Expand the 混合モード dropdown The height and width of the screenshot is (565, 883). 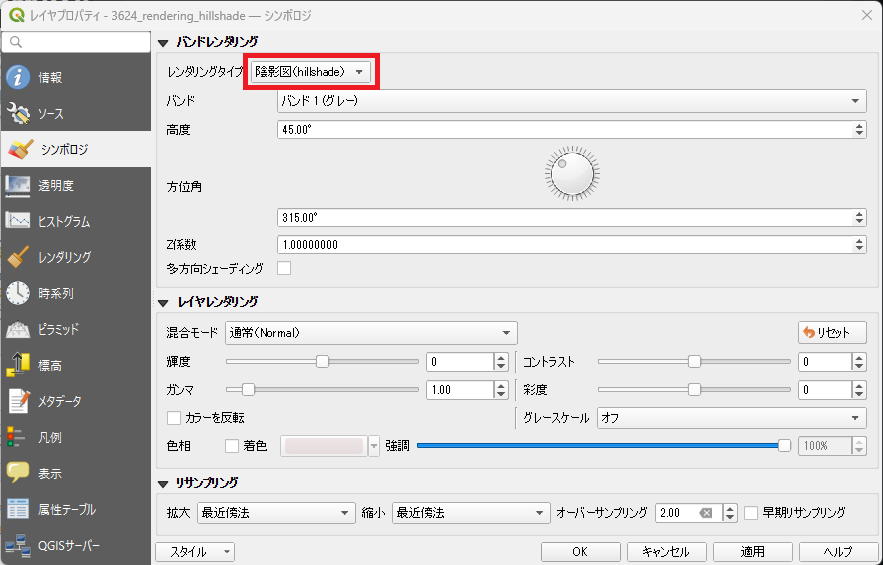tap(371, 333)
